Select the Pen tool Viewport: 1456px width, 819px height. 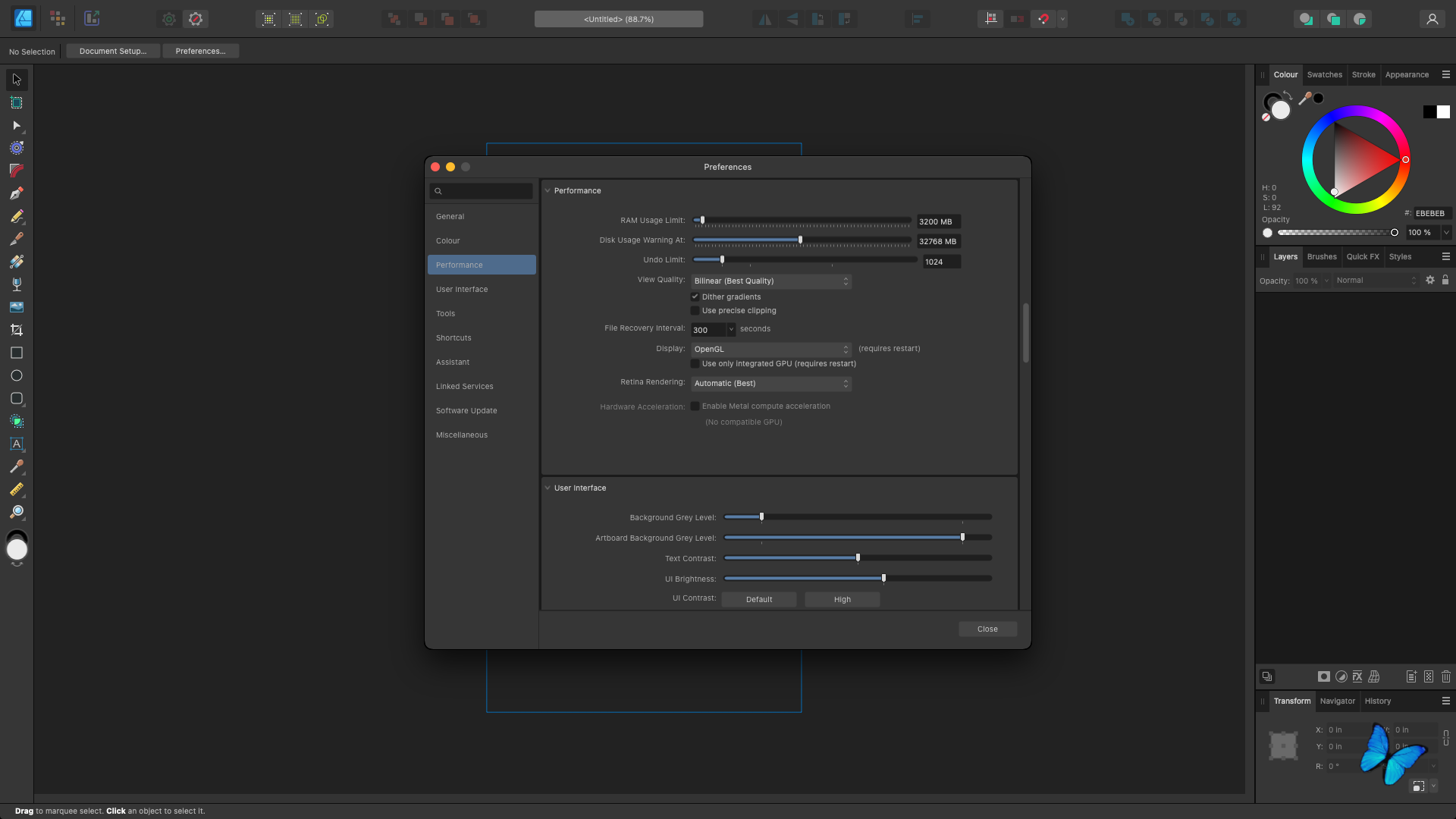point(17,193)
